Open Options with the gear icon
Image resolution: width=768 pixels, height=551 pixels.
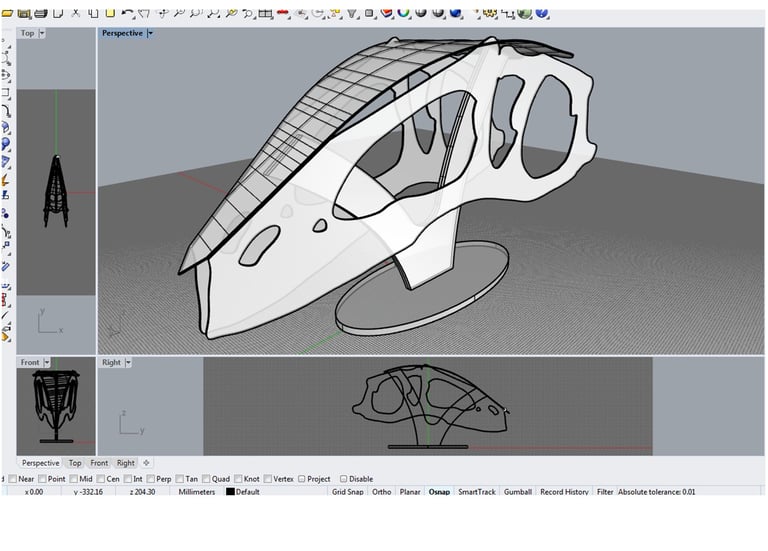490,13
